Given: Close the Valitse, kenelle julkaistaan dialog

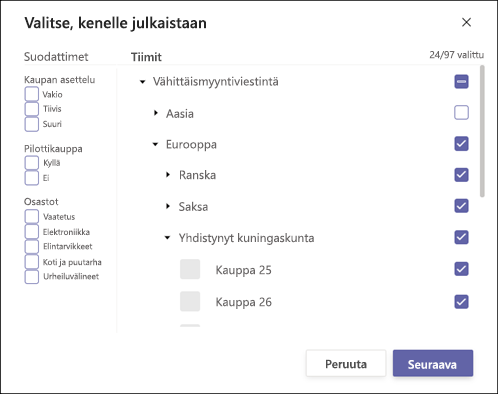Looking at the screenshot, I should click(x=466, y=22).
